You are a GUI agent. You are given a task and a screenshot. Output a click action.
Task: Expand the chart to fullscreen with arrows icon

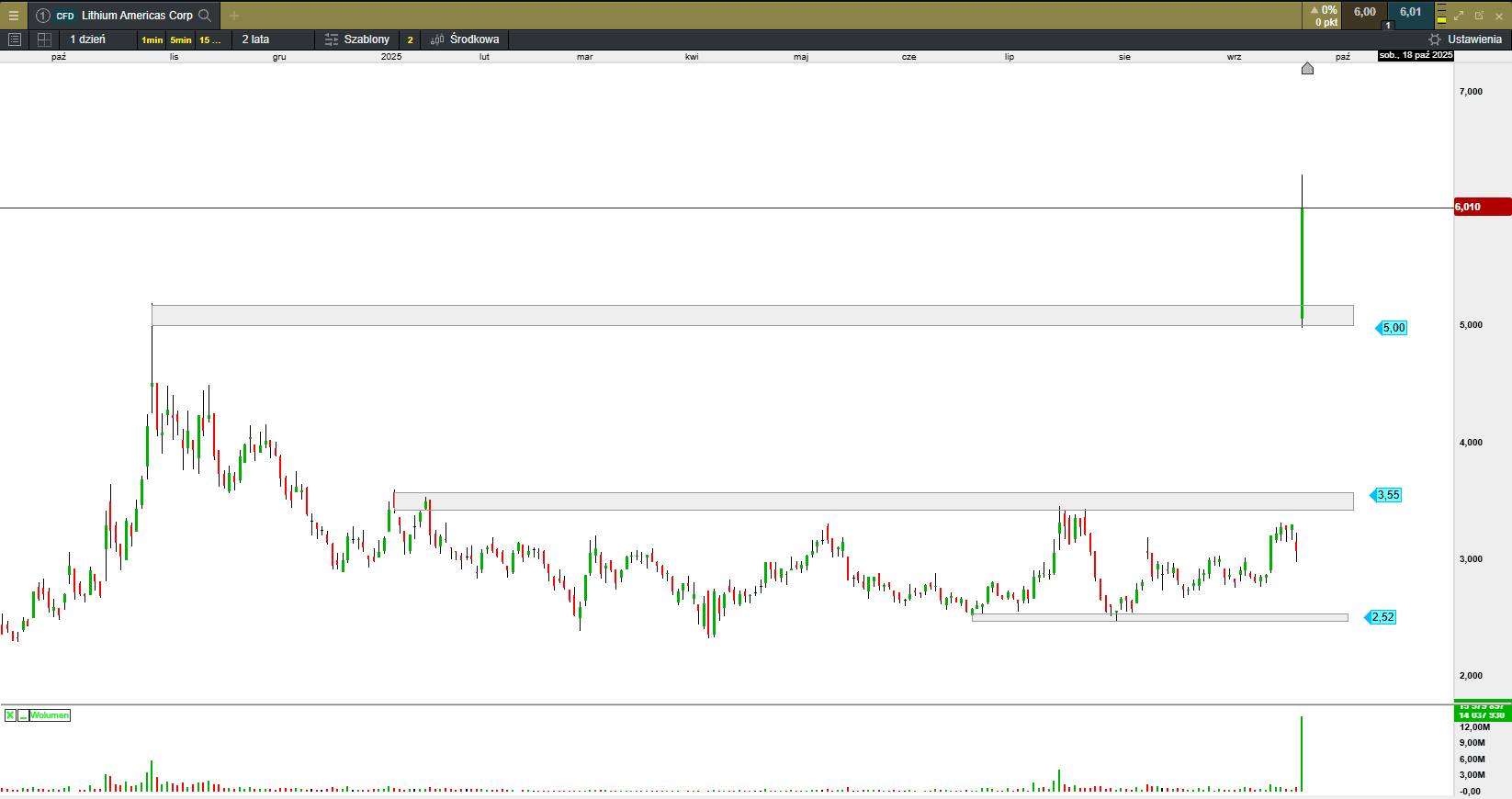coord(1459,16)
